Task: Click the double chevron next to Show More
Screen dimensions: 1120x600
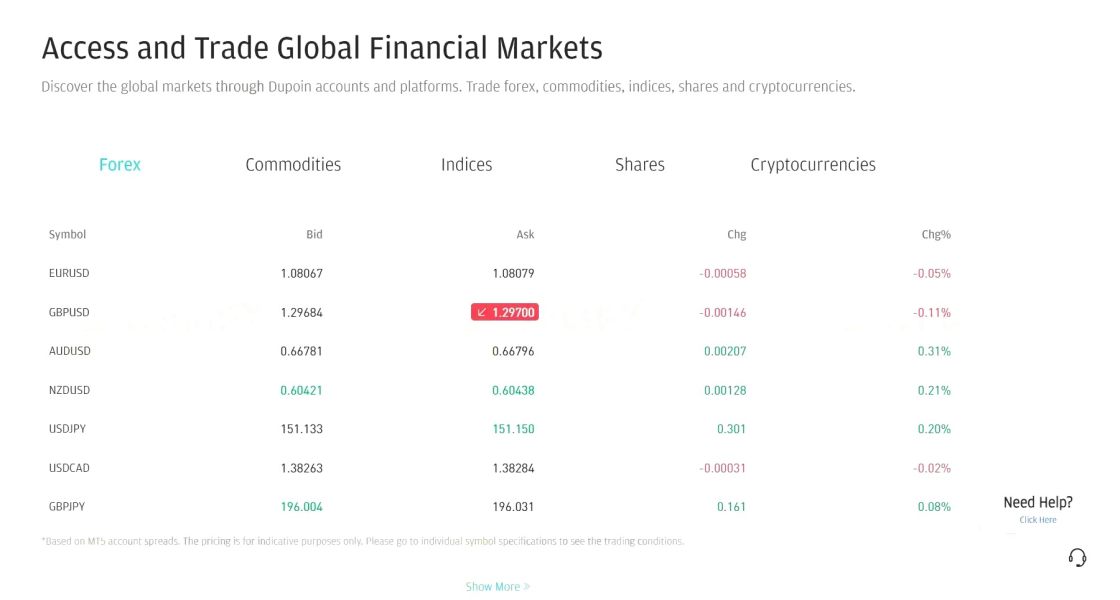Action: 526,586
